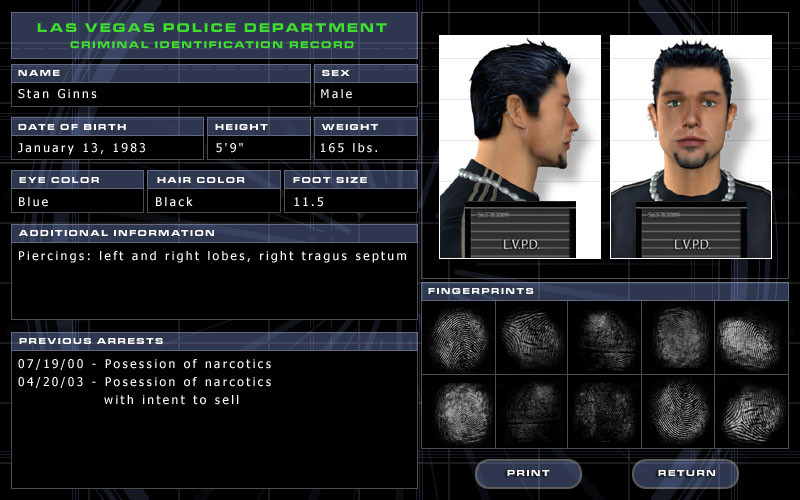Select the first fingerprint in top row
Image resolution: width=800 pixels, height=500 pixels.
pyautogui.click(x=459, y=338)
